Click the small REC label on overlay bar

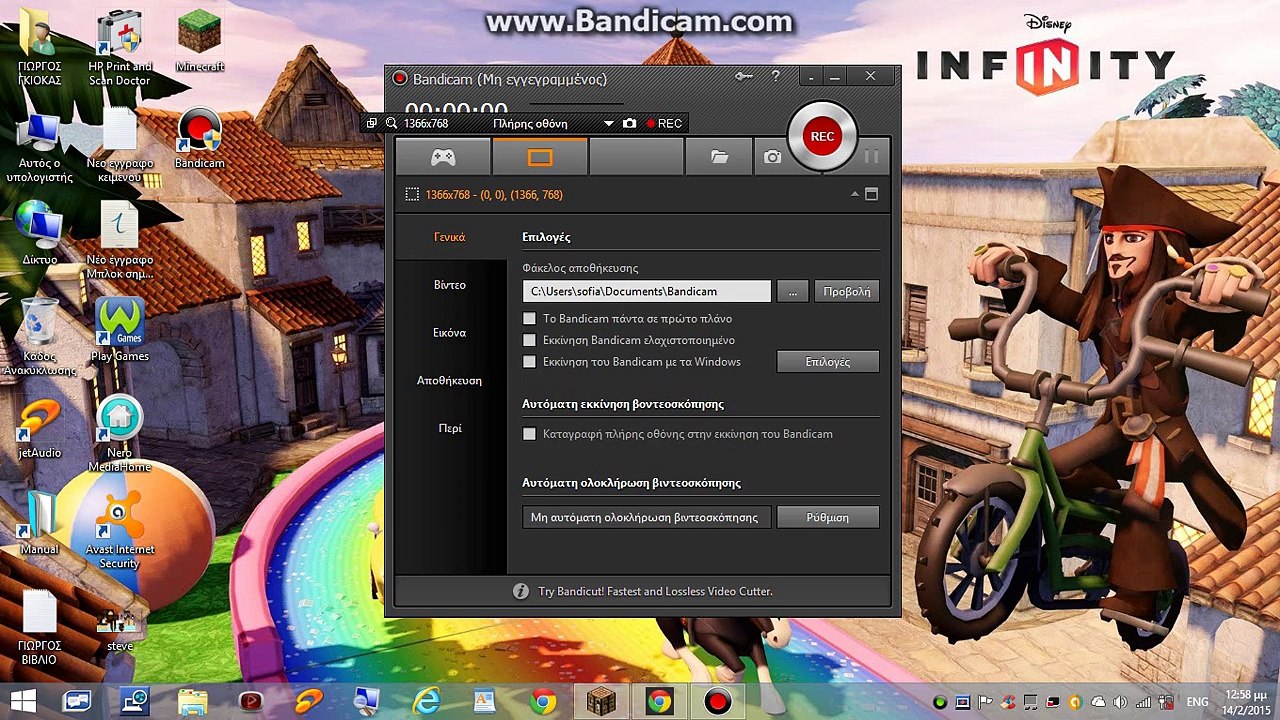click(664, 123)
